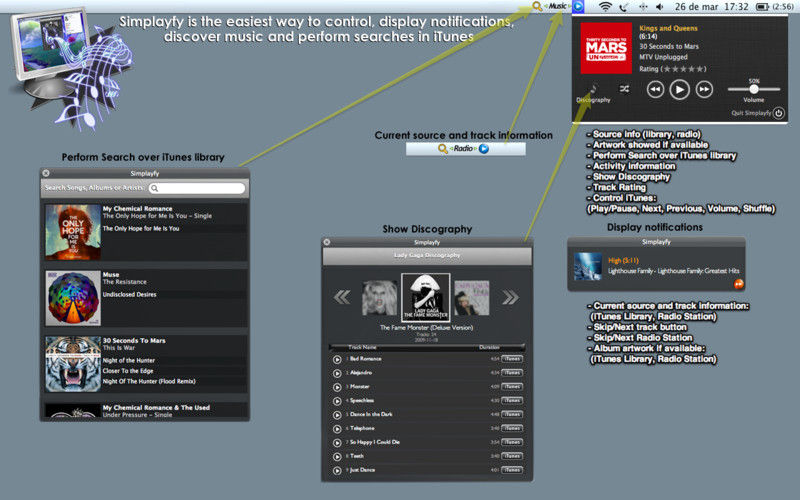Play the Just Dance preview
This screenshot has height=500, width=800.
click(337, 470)
